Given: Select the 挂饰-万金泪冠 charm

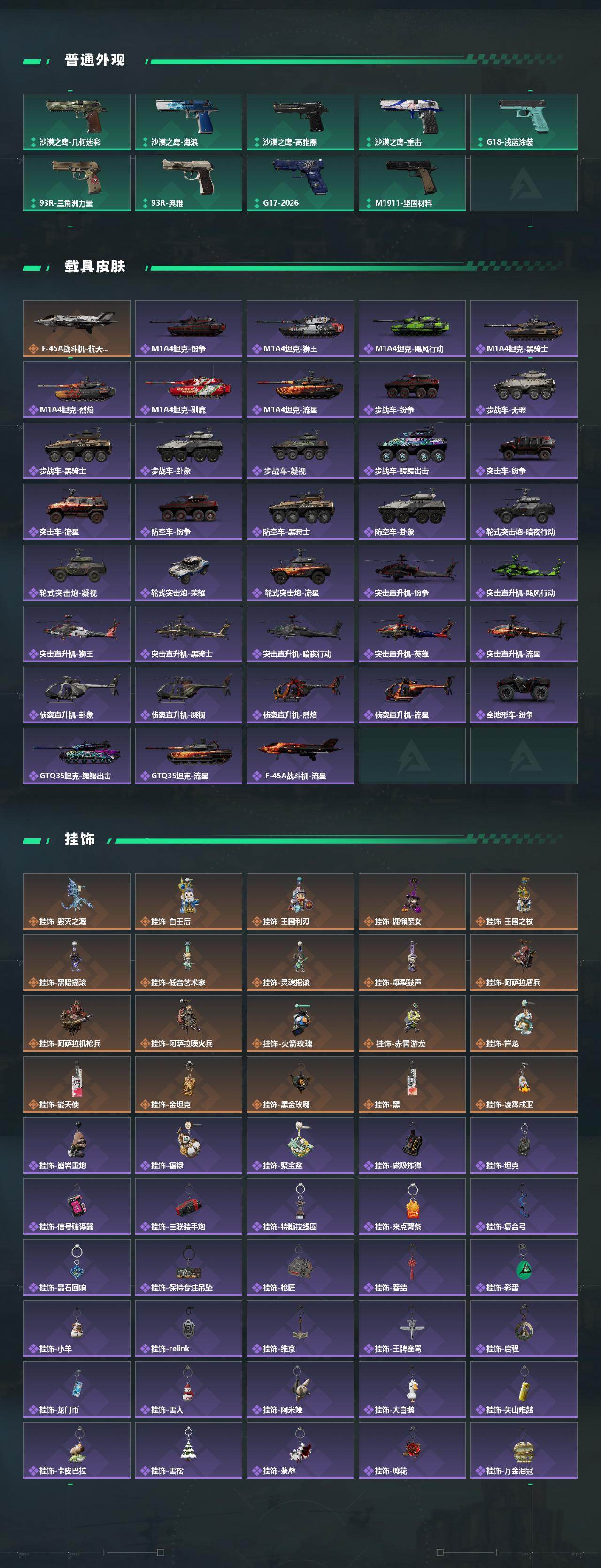Looking at the screenshot, I should pos(524,1451).
